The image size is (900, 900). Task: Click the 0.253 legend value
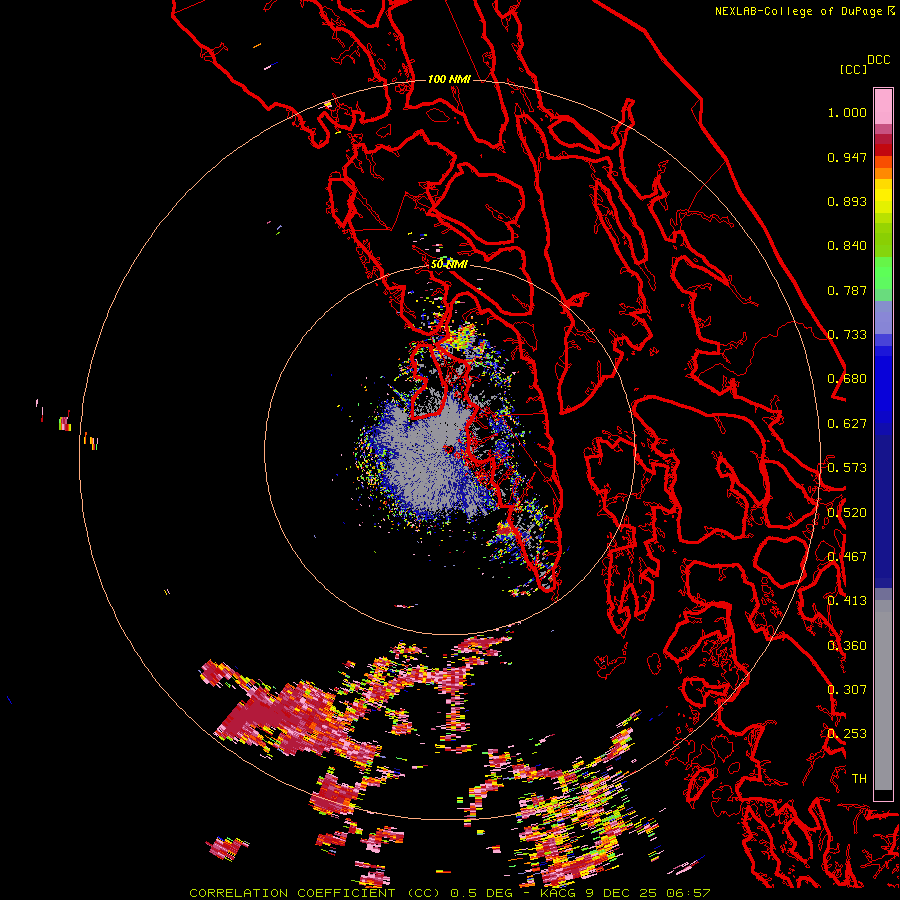[847, 734]
